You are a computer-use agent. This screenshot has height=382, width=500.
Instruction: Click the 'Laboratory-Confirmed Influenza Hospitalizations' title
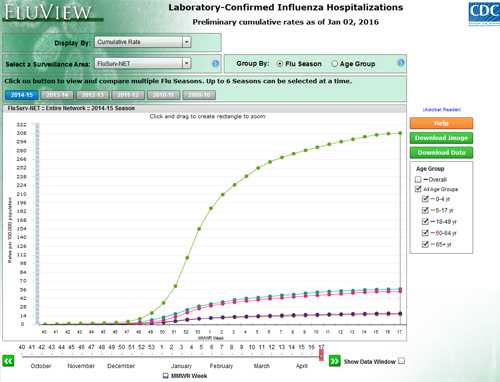click(286, 7)
